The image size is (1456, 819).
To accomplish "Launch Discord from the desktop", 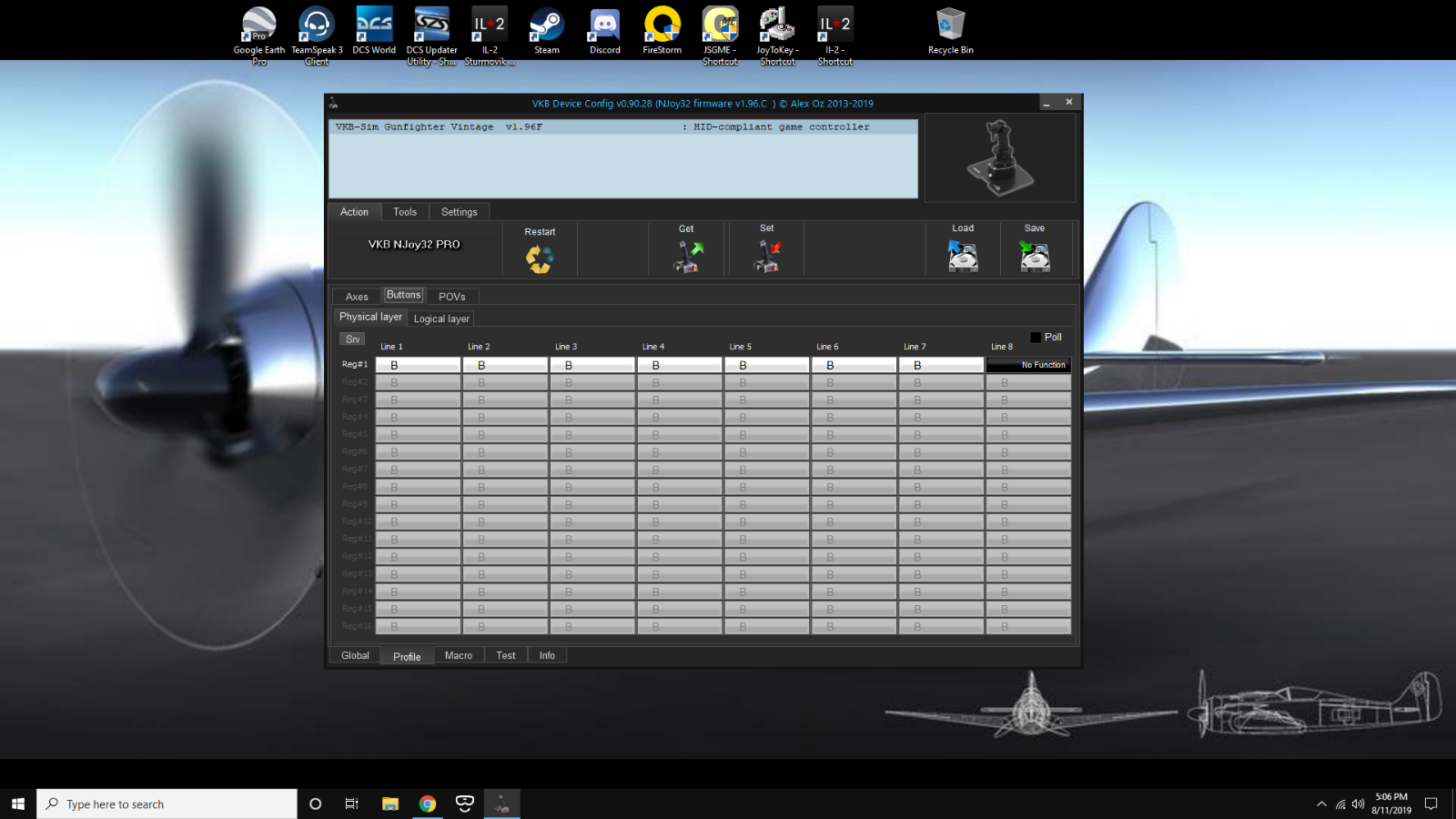I will (x=604, y=31).
